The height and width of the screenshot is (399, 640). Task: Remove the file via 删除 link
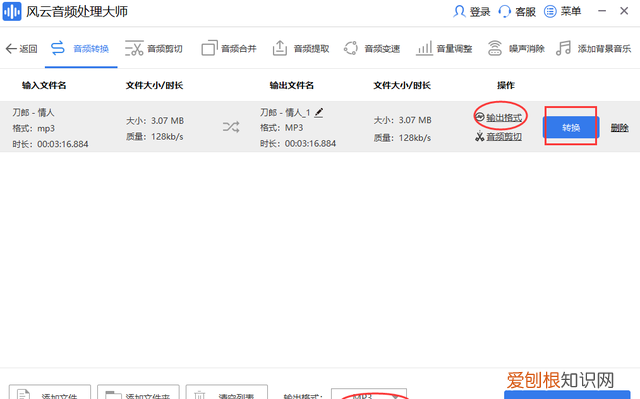coord(619,128)
